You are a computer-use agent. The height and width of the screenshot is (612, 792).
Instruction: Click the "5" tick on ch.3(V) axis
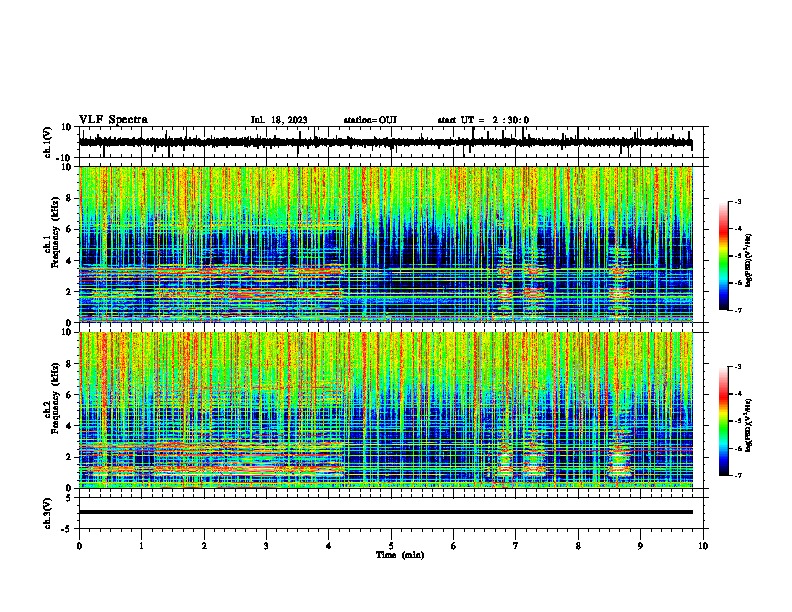pos(70,498)
